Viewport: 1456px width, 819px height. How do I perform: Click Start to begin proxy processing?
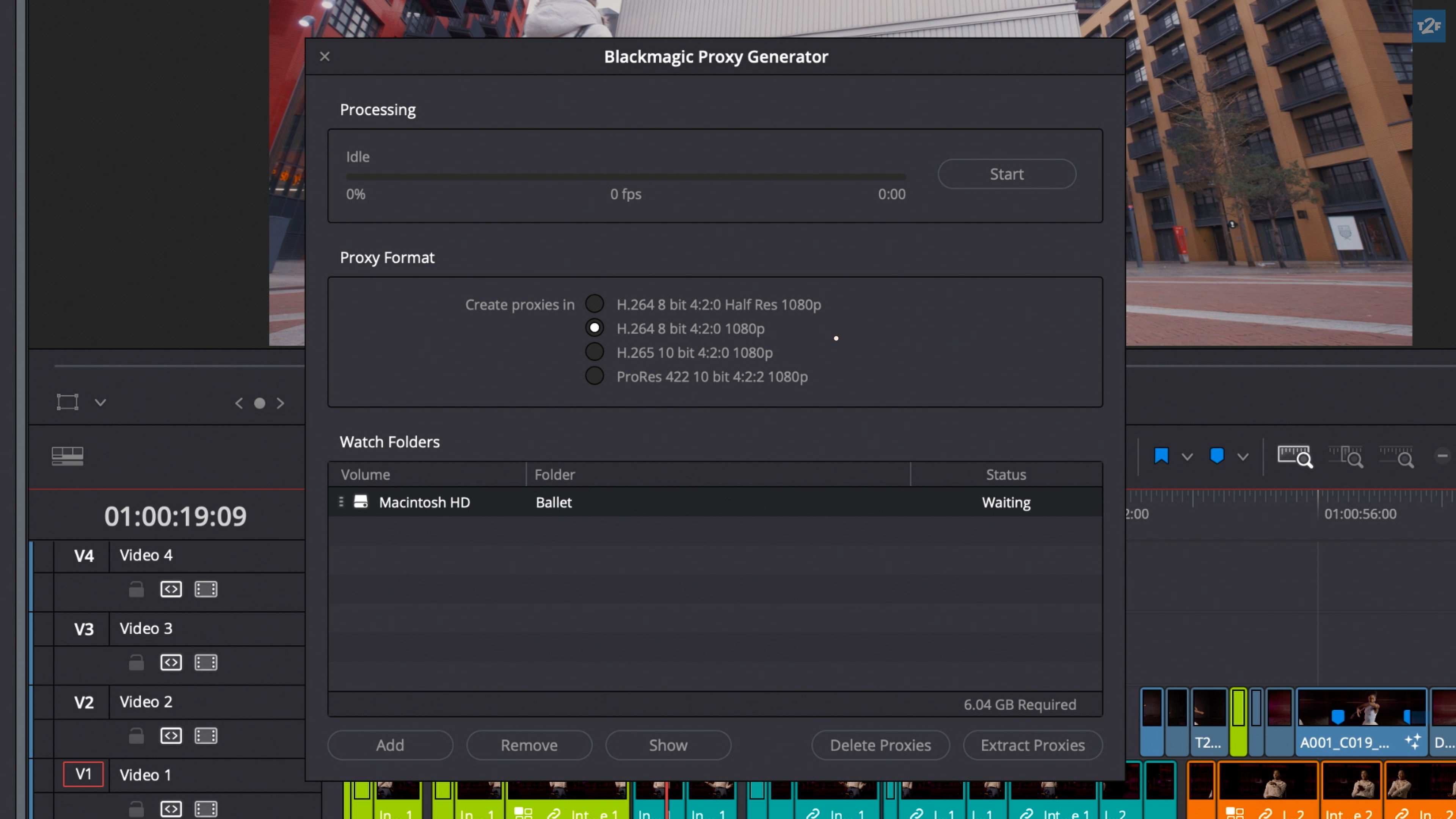pyautogui.click(x=1006, y=174)
